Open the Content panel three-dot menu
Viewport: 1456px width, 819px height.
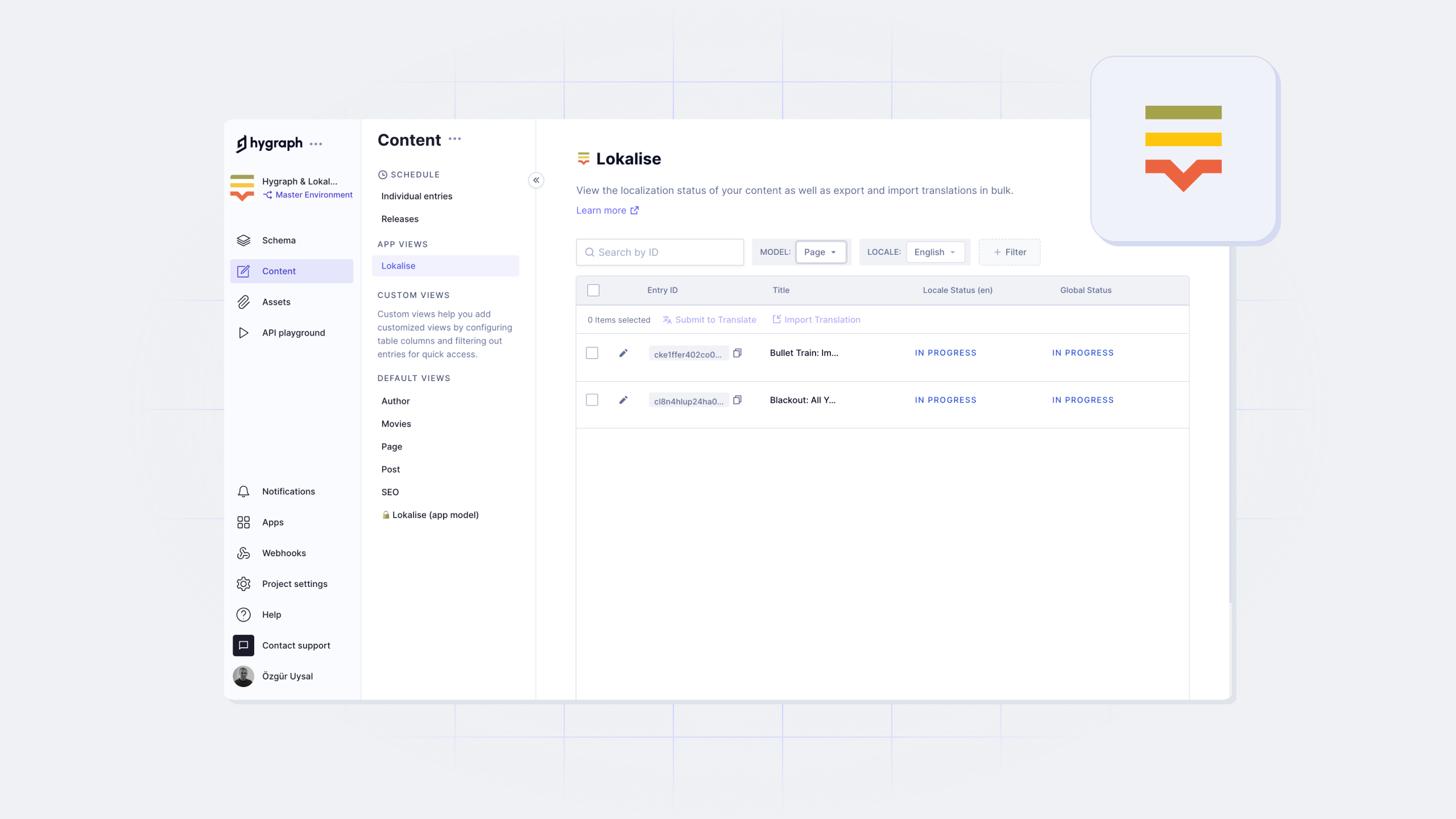pyautogui.click(x=455, y=139)
